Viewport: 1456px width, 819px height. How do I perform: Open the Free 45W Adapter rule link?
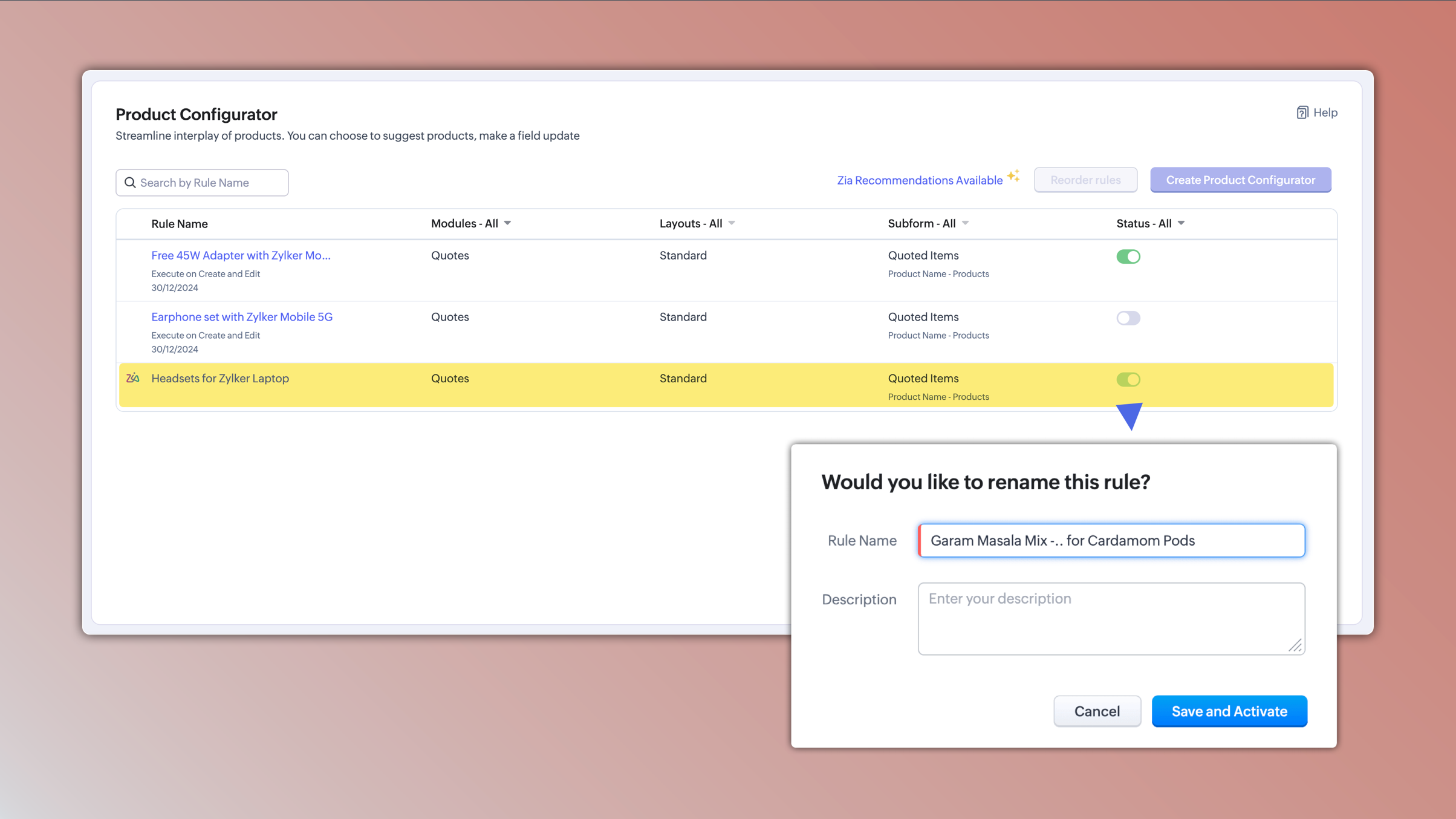tap(241, 255)
